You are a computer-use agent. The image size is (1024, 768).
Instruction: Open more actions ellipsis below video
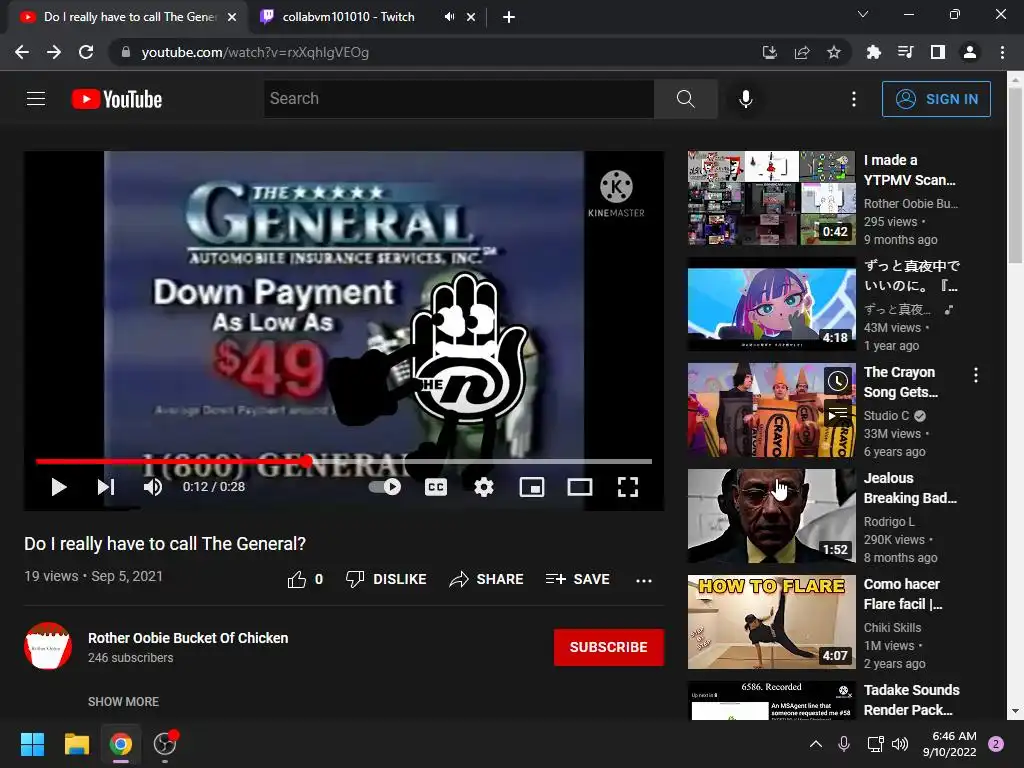pos(644,581)
